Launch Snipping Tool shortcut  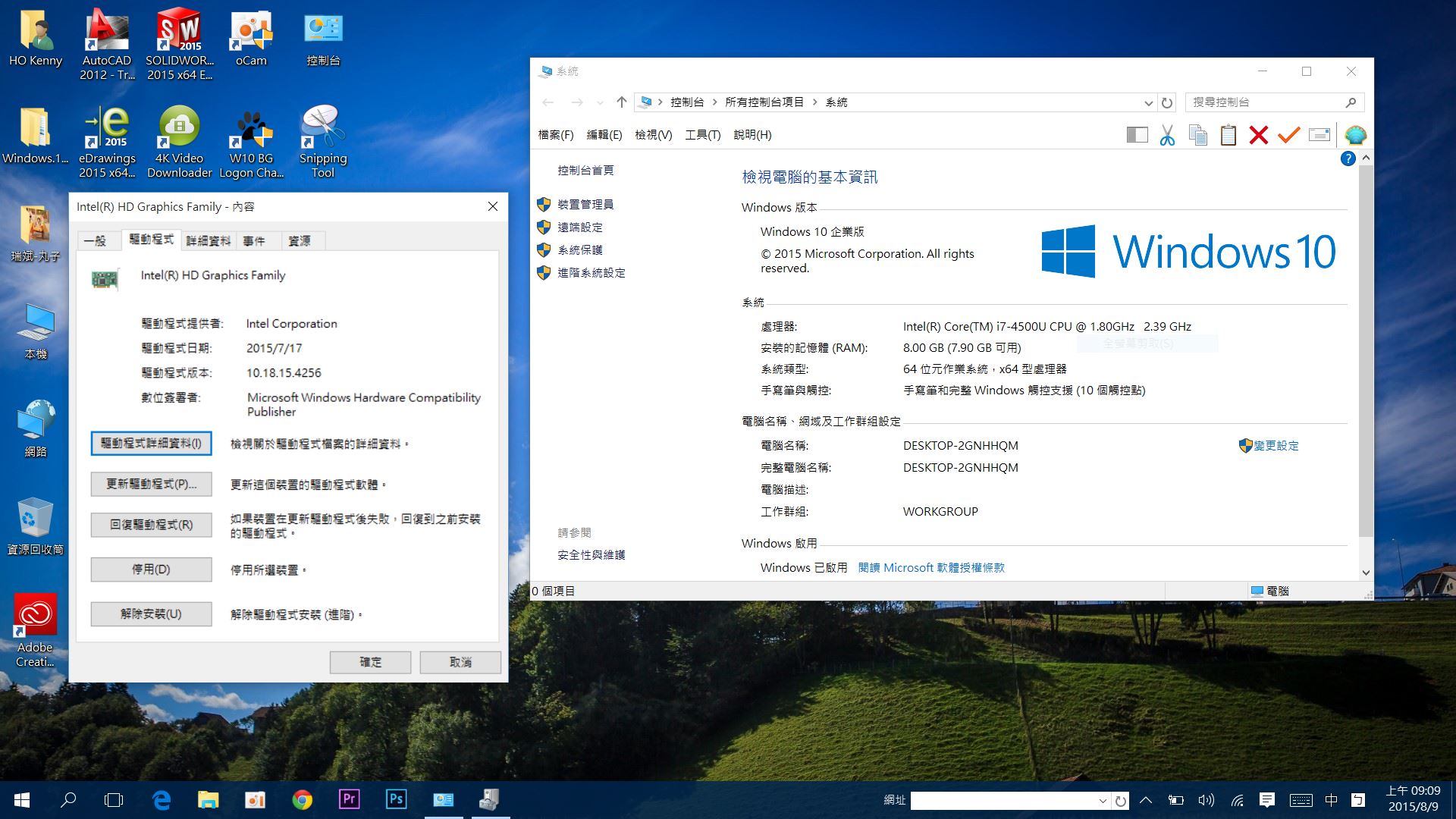[323, 142]
